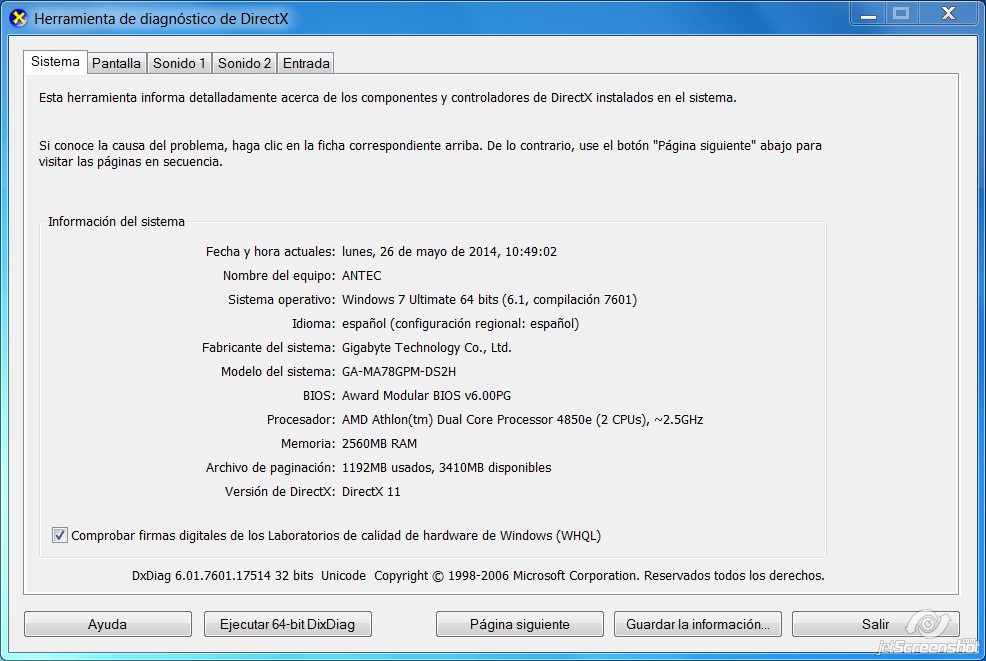The height and width of the screenshot is (661, 986).
Task: Click the DirectX 11 version value
Action: pyautogui.click(x=371, y=491)
